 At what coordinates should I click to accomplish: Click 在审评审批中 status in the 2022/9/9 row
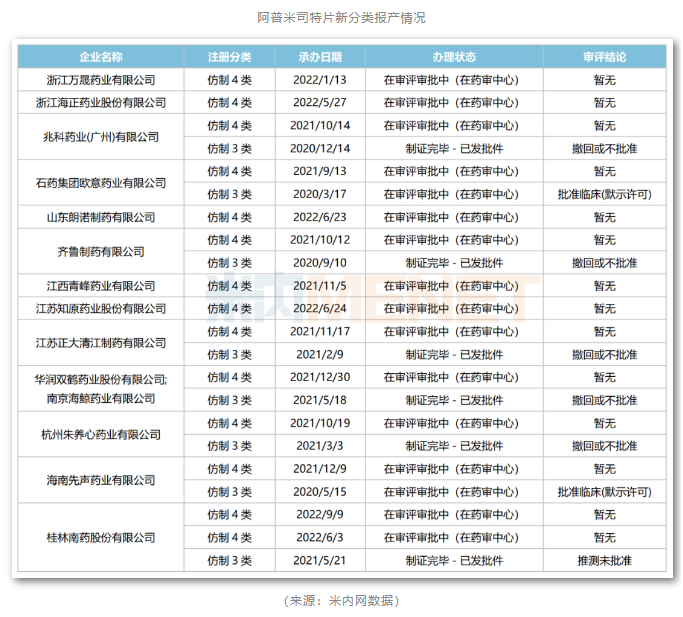click(x=451, y=515)
